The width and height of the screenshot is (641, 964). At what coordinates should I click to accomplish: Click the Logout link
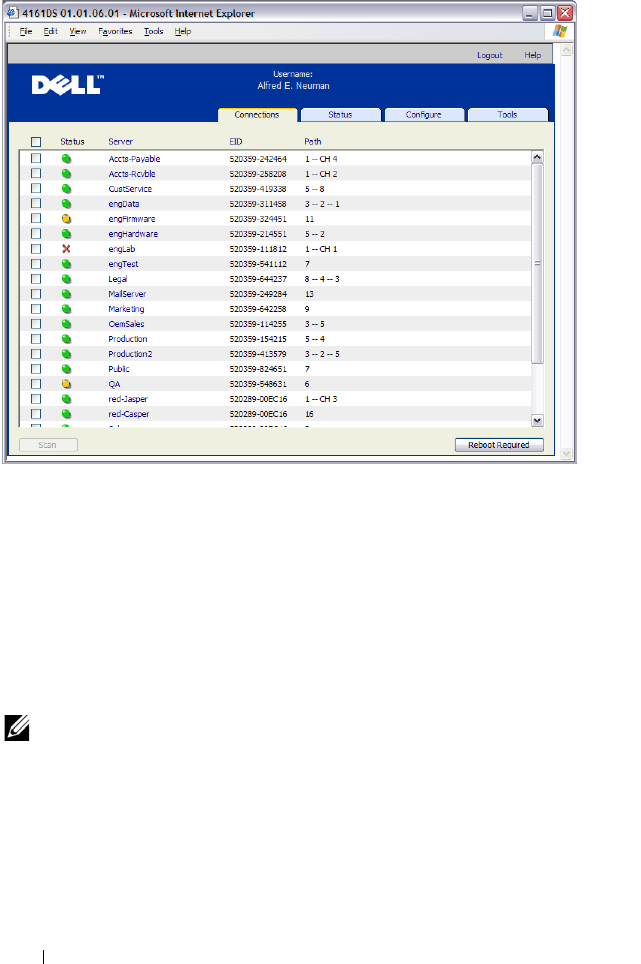pos(490,55)
